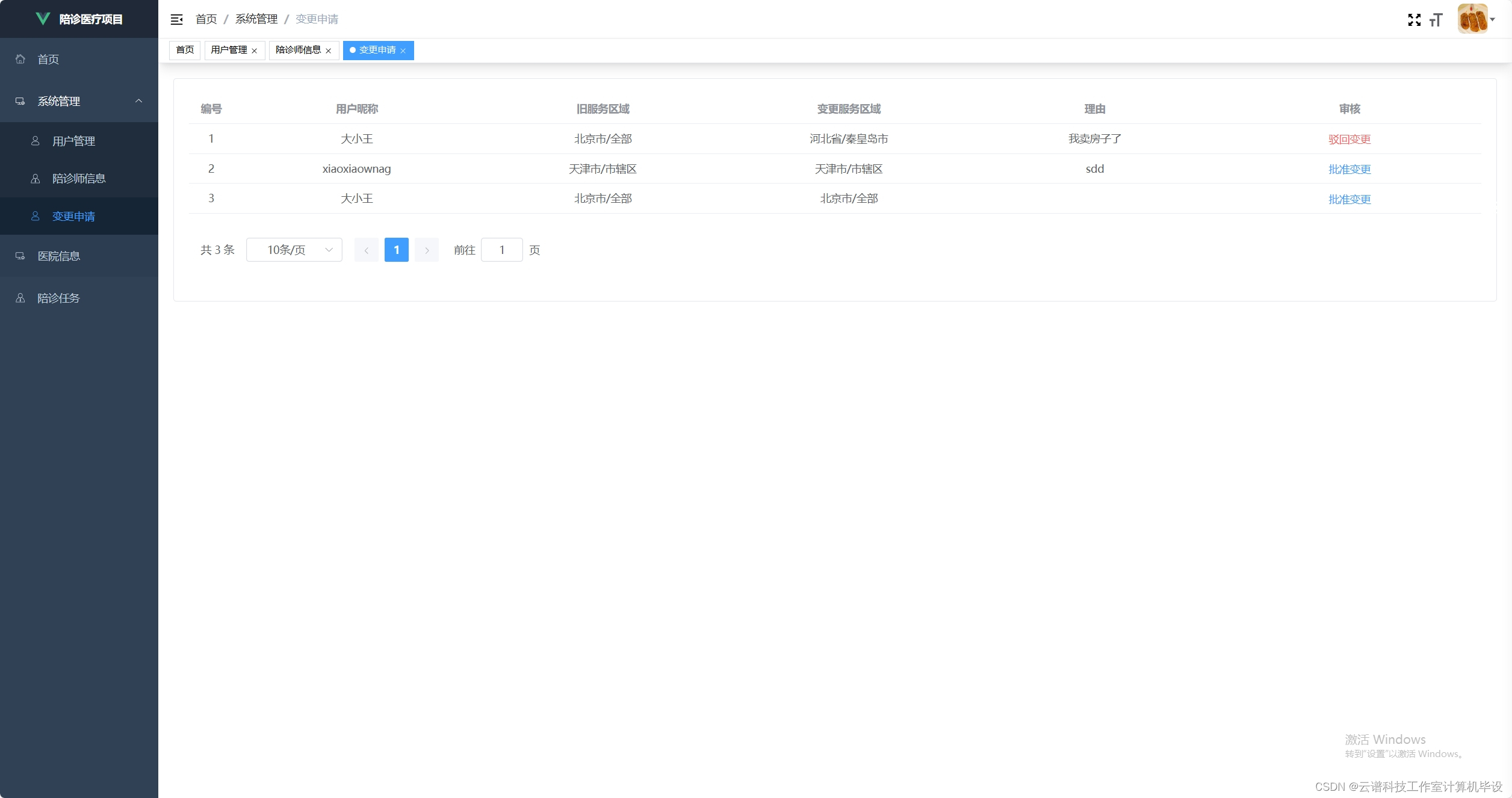Screen dimensions: 1512x798
Task: Collapse the 系统管理 menu chevron
Action: (x=139, y=101)
